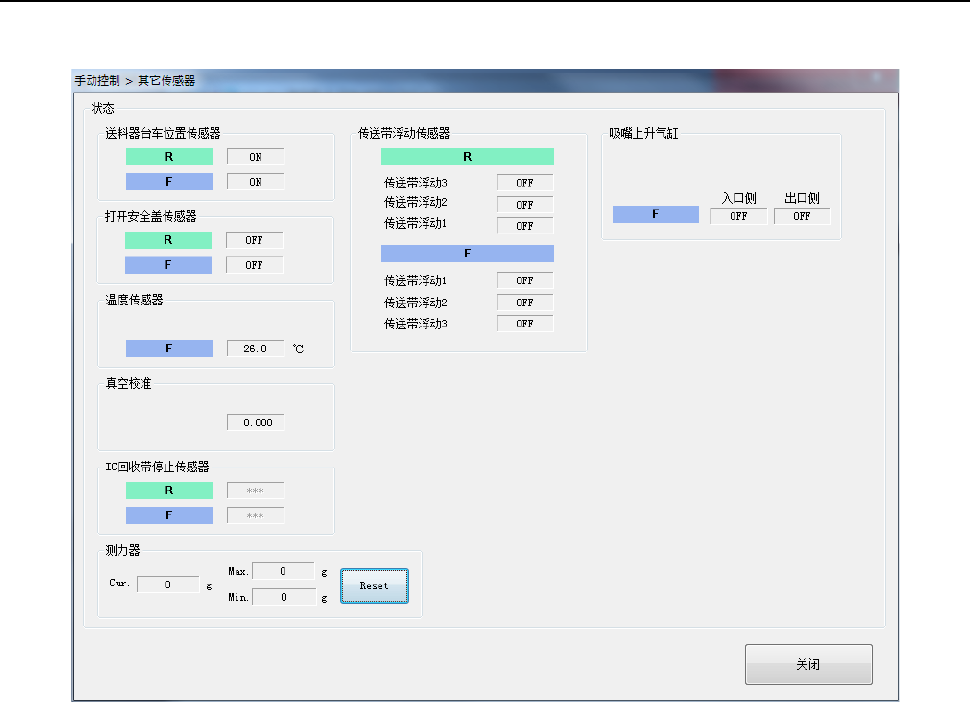Click the 测力器 group title
Viewport: 970px width, 702px height.
click(122, 550)
